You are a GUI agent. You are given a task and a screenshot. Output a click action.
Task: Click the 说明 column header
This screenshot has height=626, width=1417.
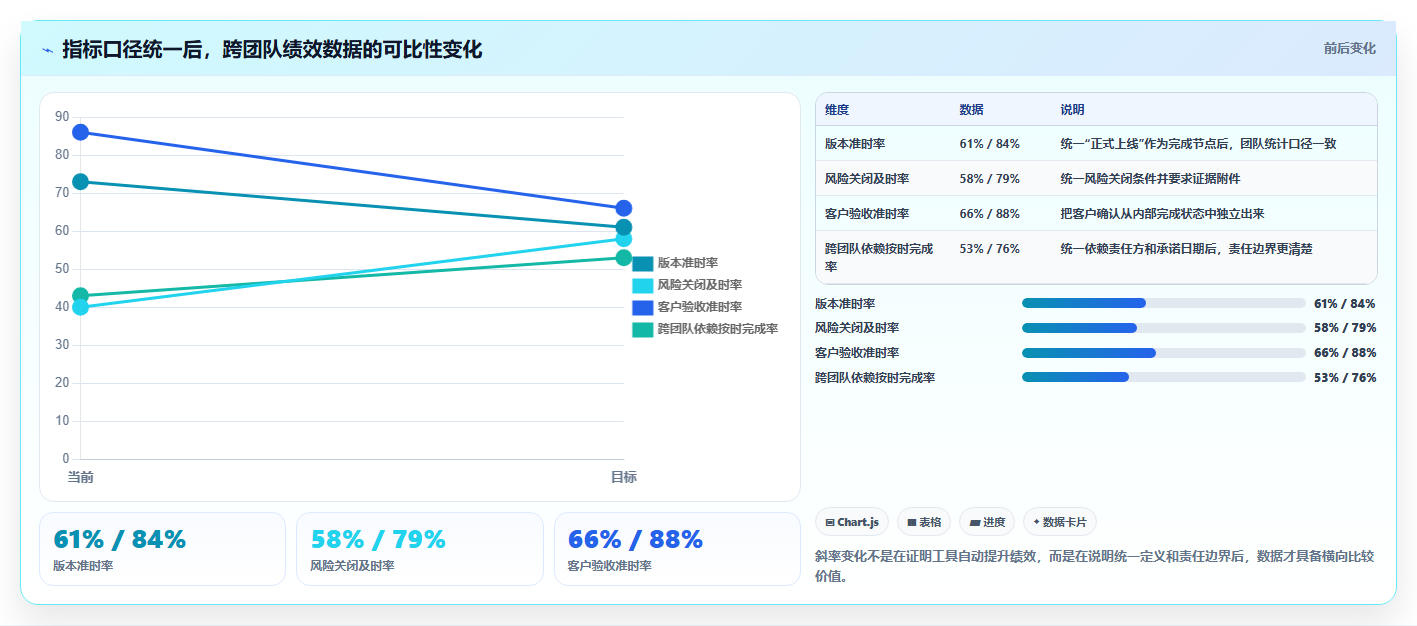1072,110
